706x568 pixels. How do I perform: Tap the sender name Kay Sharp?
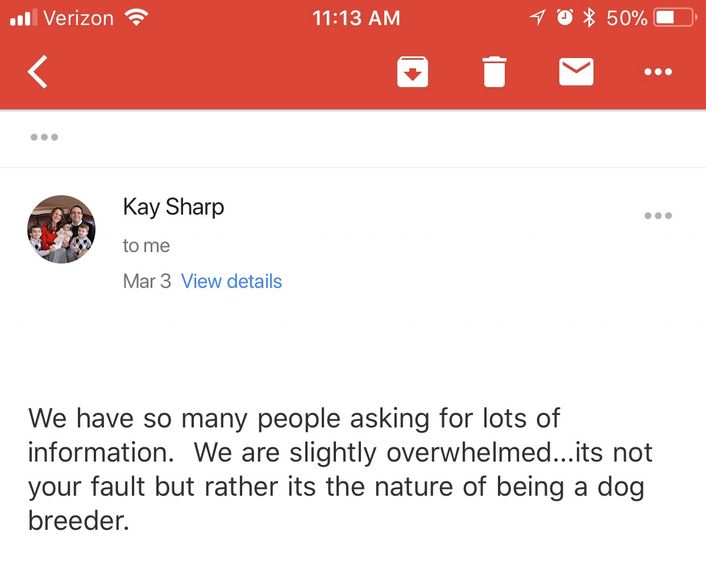[x=173, y=207]
